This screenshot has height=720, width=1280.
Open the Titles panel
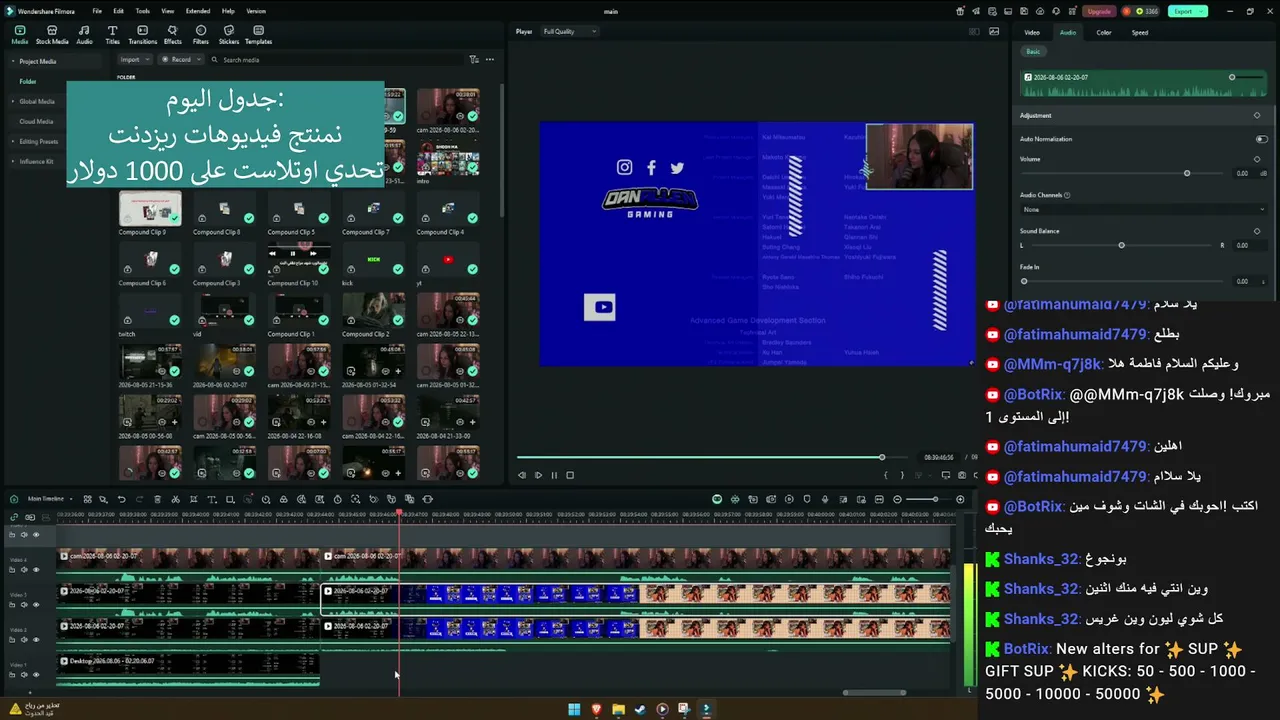tap(112, 35)
